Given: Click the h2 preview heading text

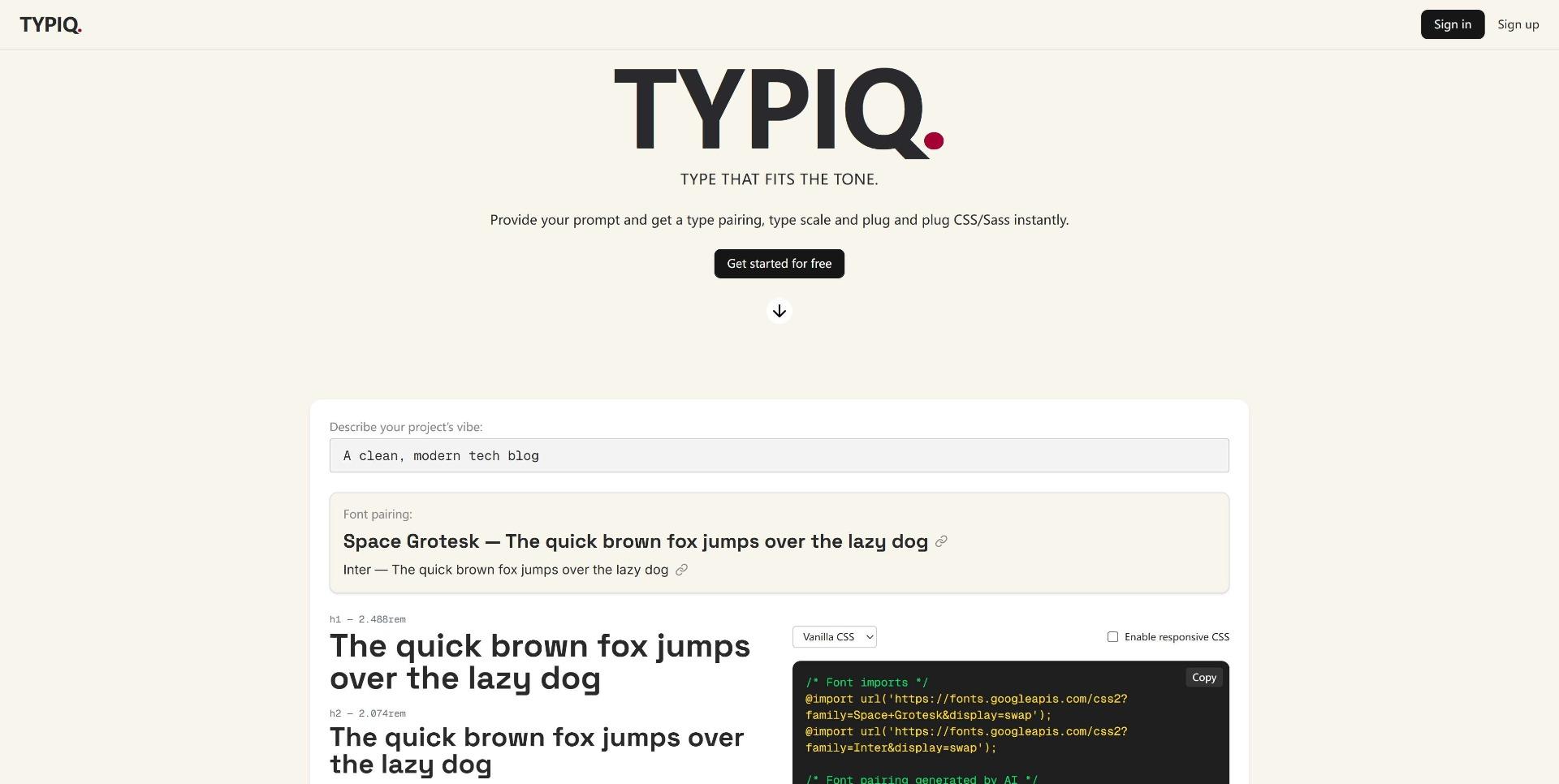Looking at the screenshot, I should click(536, 751).
